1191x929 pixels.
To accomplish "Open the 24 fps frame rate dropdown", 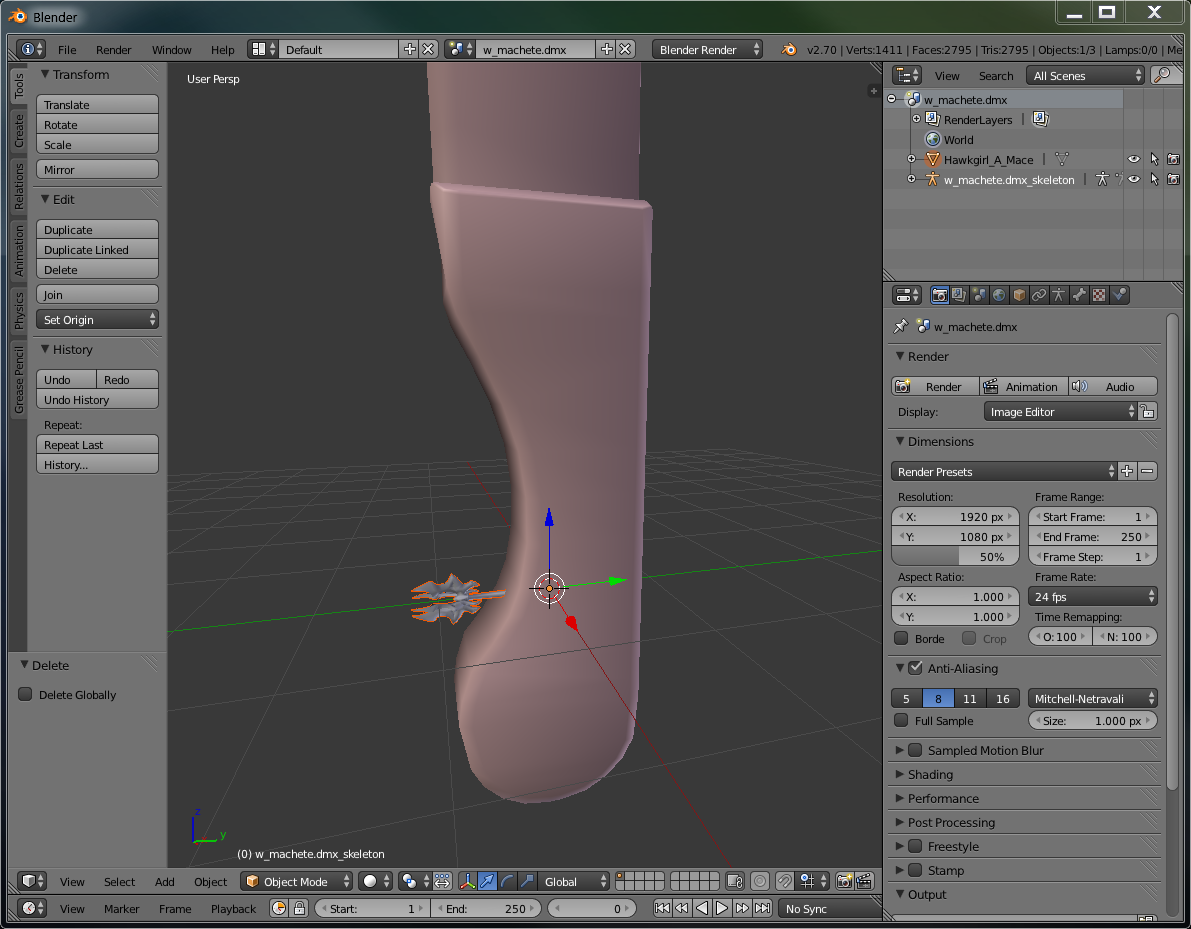I will click(x=1092, y=596).
